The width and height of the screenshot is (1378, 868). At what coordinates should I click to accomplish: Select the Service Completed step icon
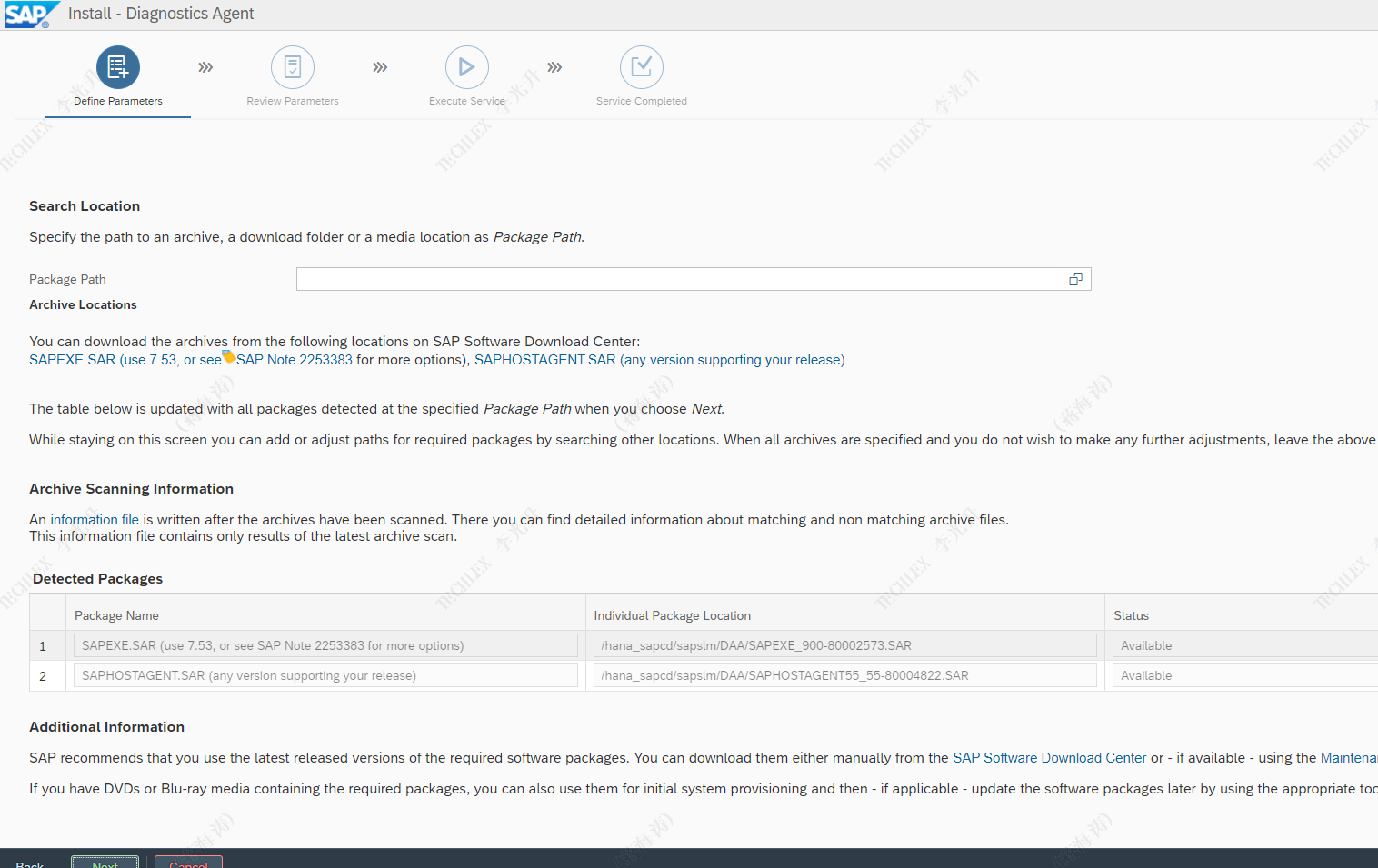[x=642, y=67]
